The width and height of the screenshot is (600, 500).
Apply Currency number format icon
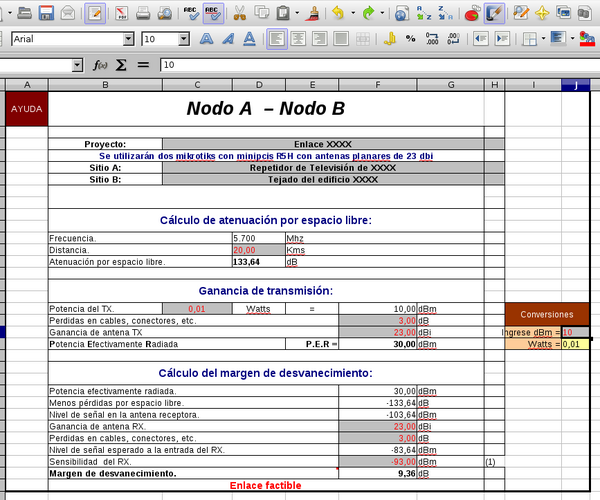(389, 39)
